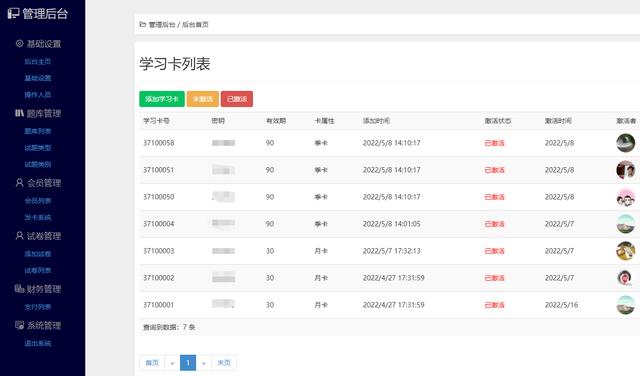Click 后台首页 in the breadcrumb
The height and width of the screenshot is (376, 640).
pyautogui.click(x=195, y=24)
